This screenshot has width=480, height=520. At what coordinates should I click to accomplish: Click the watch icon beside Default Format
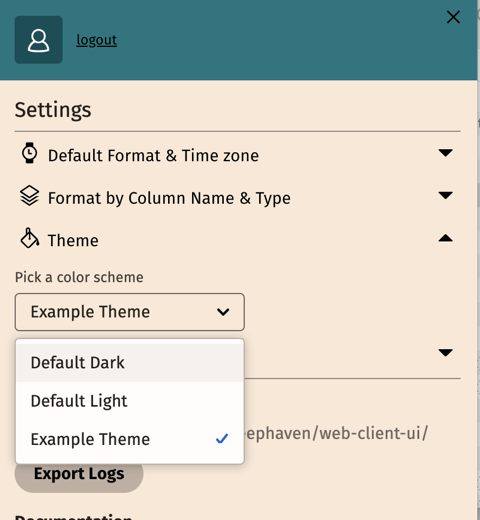coord(30,153)
